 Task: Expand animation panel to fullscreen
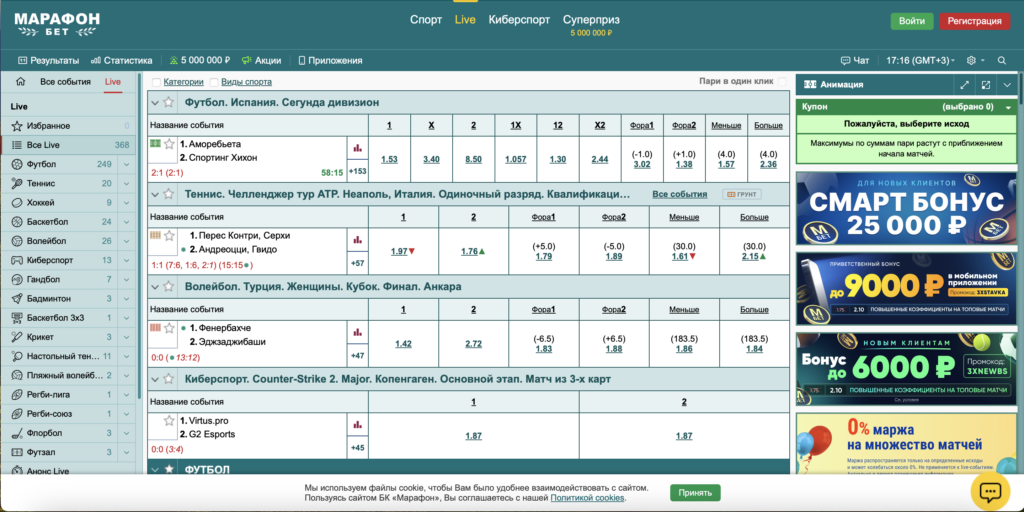pyautogui.click(x=965, y=84)
